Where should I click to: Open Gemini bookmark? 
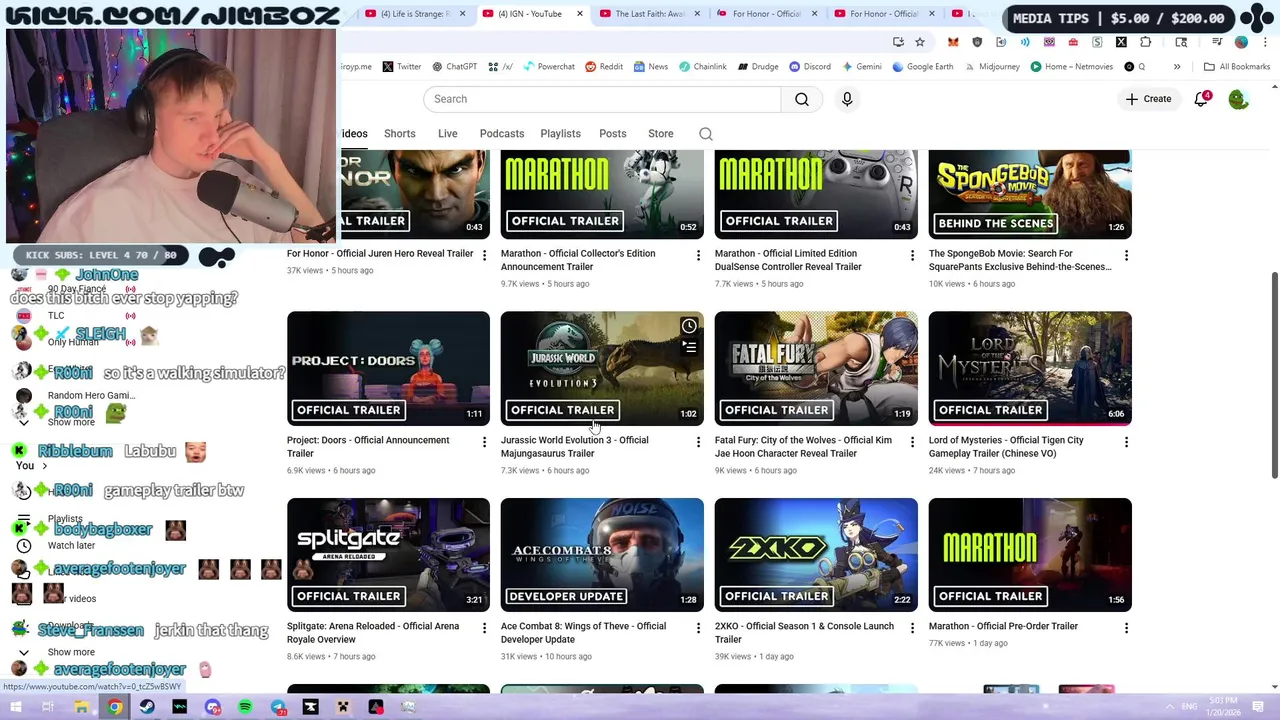(x=861, y=67)
